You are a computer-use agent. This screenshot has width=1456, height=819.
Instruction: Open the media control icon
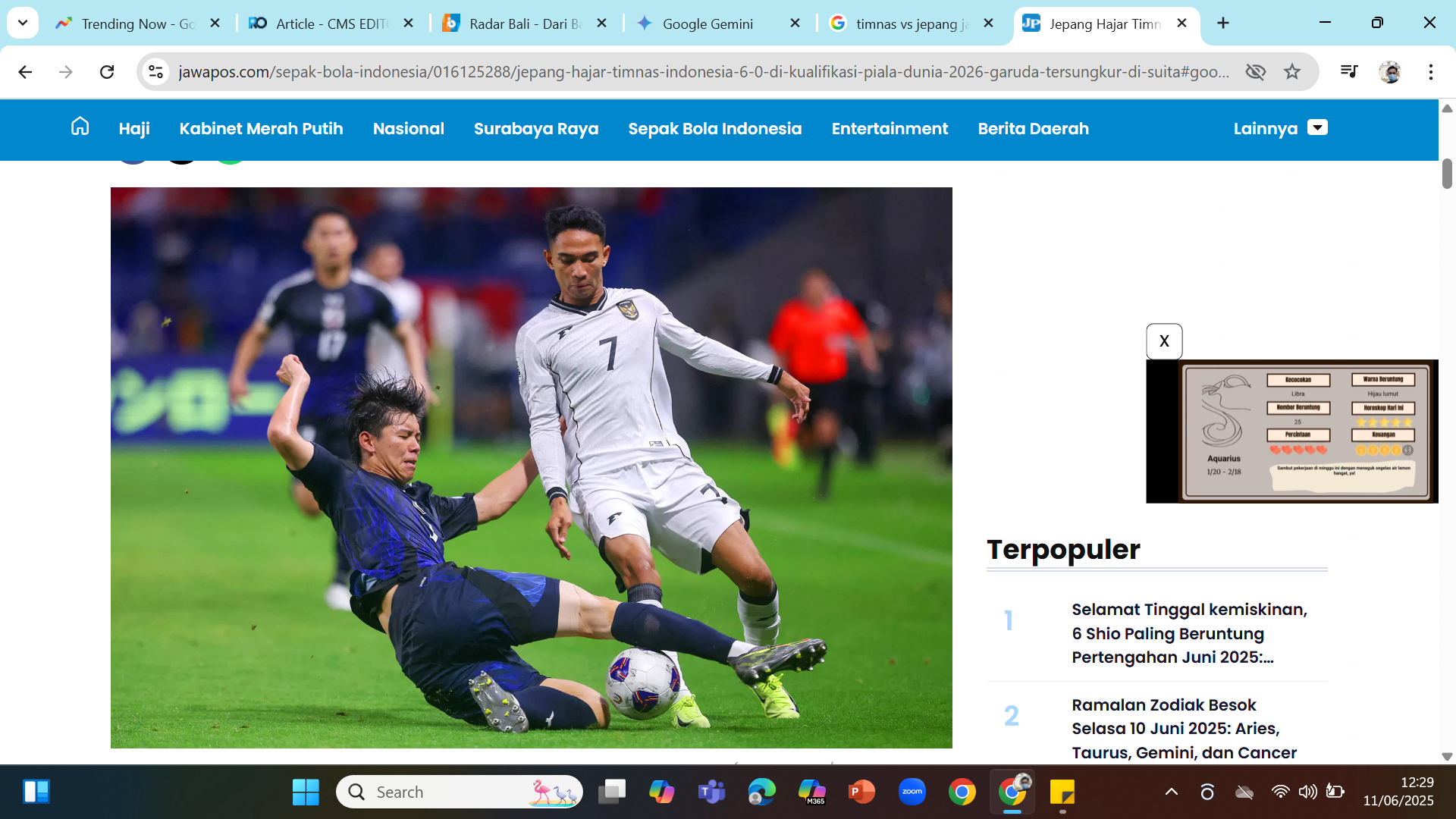pos(1349,72)
